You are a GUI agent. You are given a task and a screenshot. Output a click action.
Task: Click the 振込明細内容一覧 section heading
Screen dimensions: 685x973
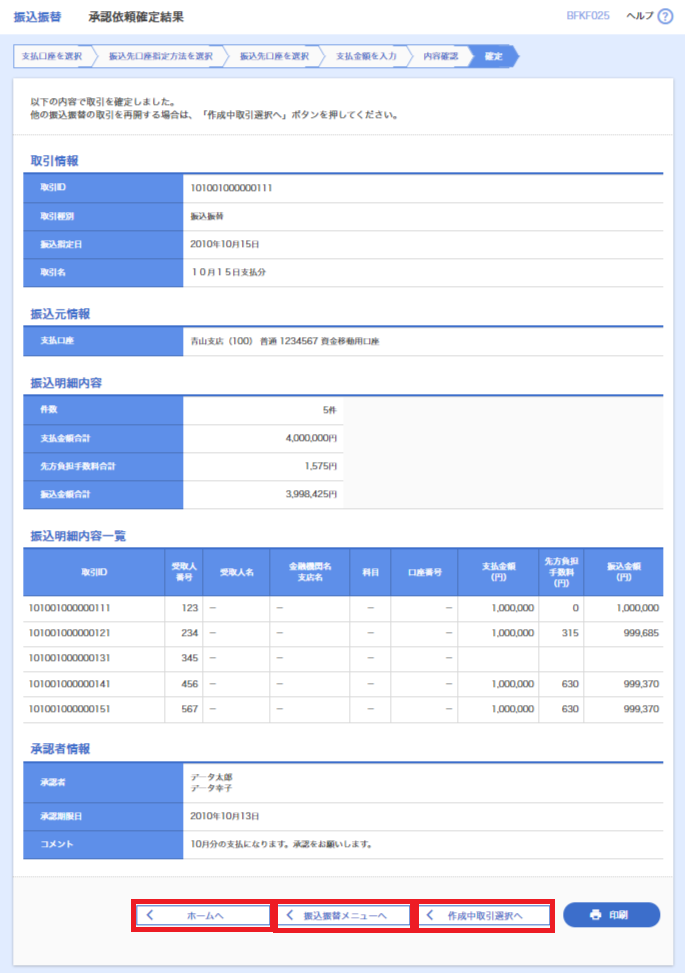point(78,536)
